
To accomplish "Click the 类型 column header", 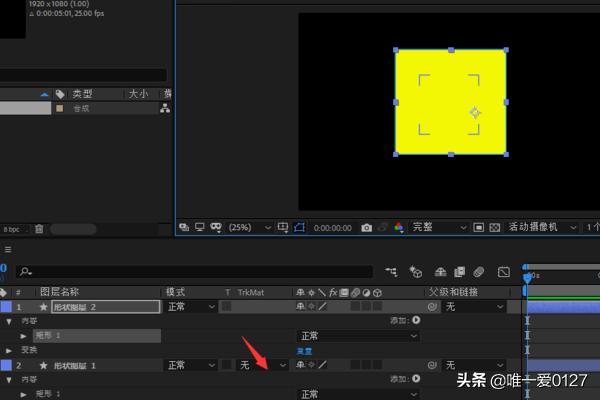I will pyautogui.click(x=82, y=94).
